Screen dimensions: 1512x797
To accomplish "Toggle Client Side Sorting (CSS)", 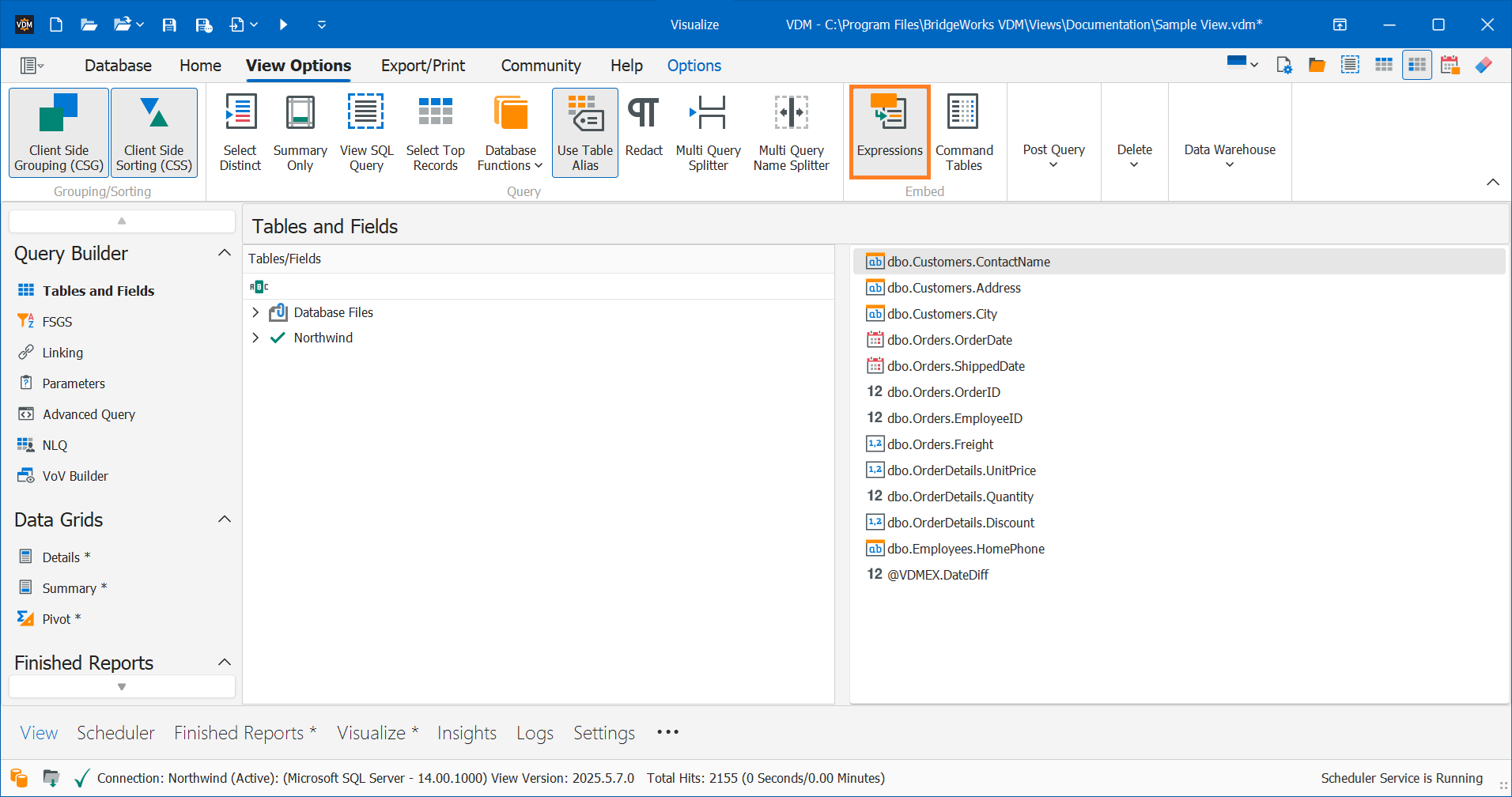I will 154,132.
